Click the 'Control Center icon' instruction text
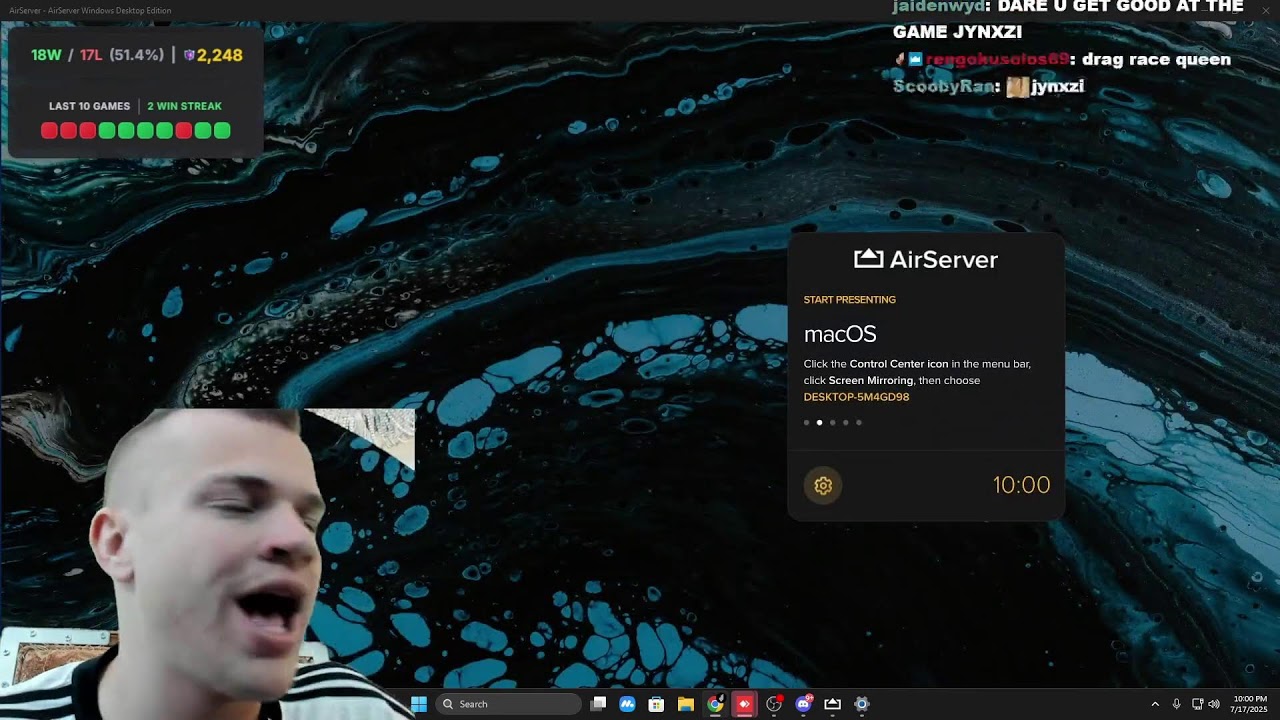 point(899,364)
